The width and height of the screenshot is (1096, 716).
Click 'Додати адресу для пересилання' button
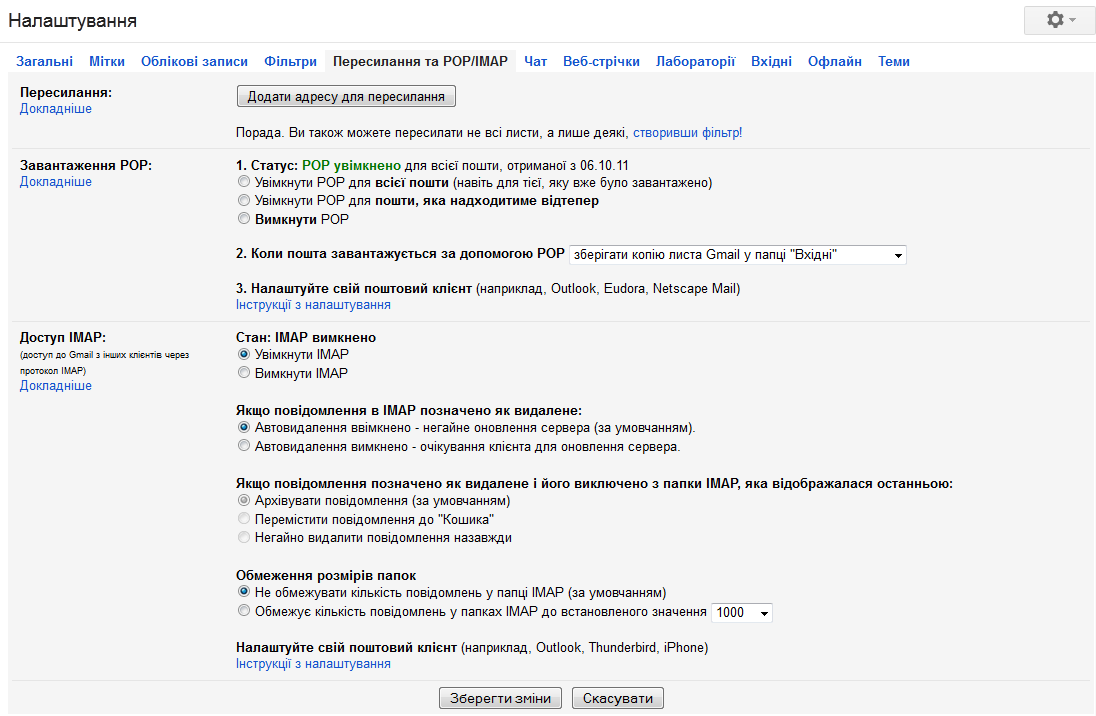click(346, 96)
